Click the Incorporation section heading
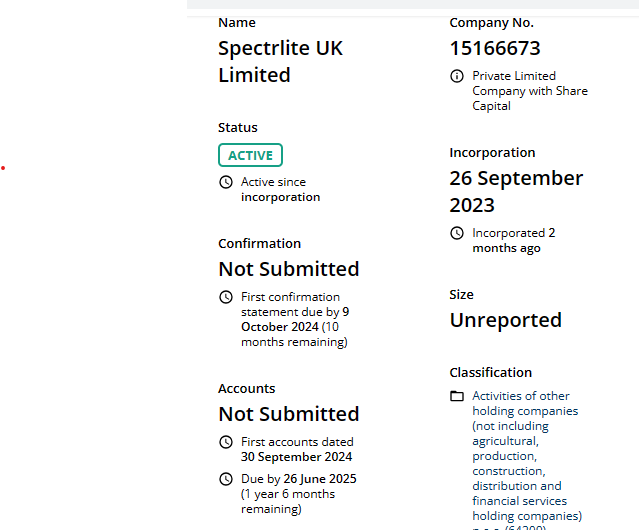Viewport: 639px width, 530px height. [x=493, y=153]
